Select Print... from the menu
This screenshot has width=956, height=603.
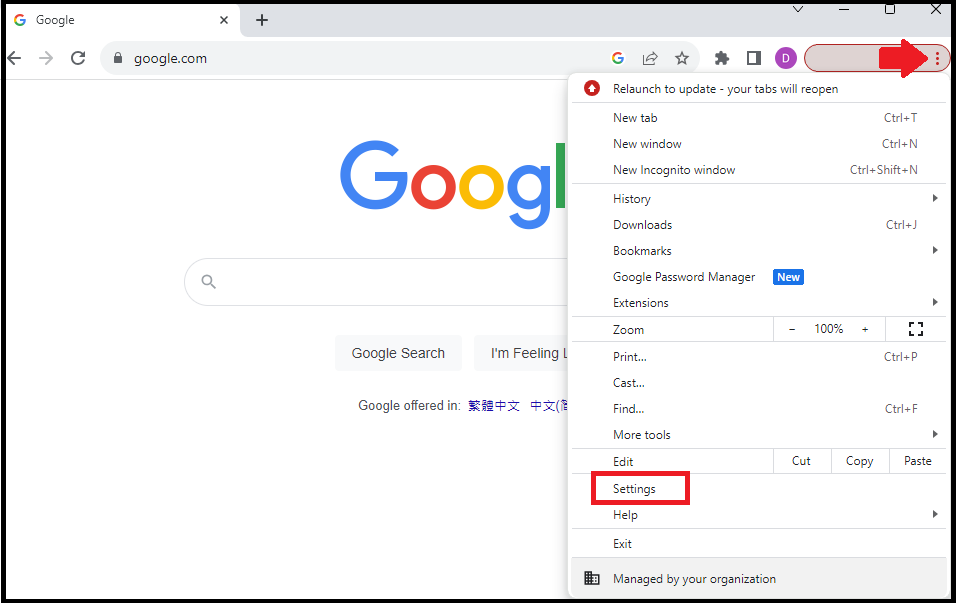[759, 357]
